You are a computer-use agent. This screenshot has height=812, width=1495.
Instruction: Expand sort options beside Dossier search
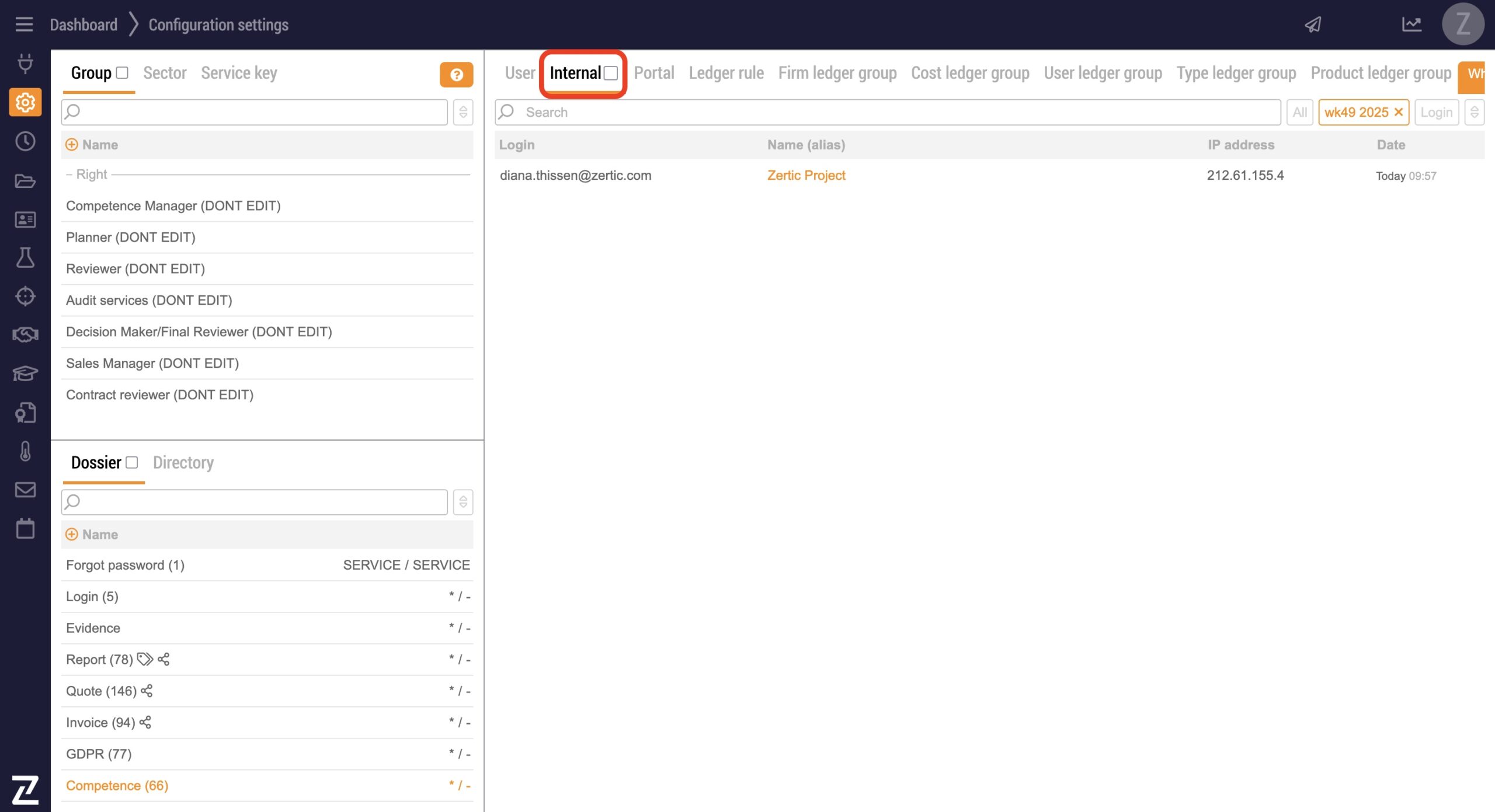coord(463,502)
